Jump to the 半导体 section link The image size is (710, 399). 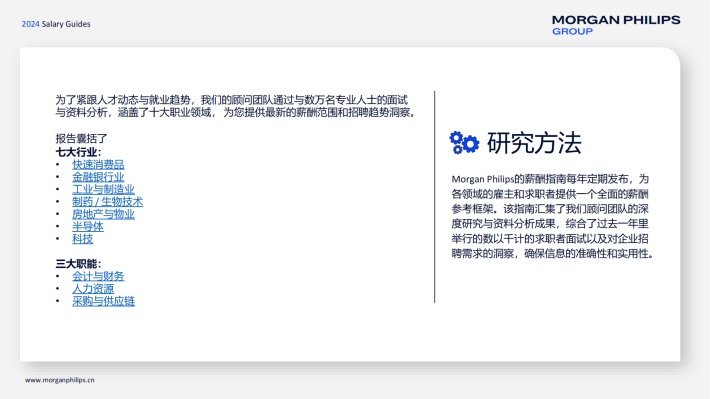click(88, 226)
